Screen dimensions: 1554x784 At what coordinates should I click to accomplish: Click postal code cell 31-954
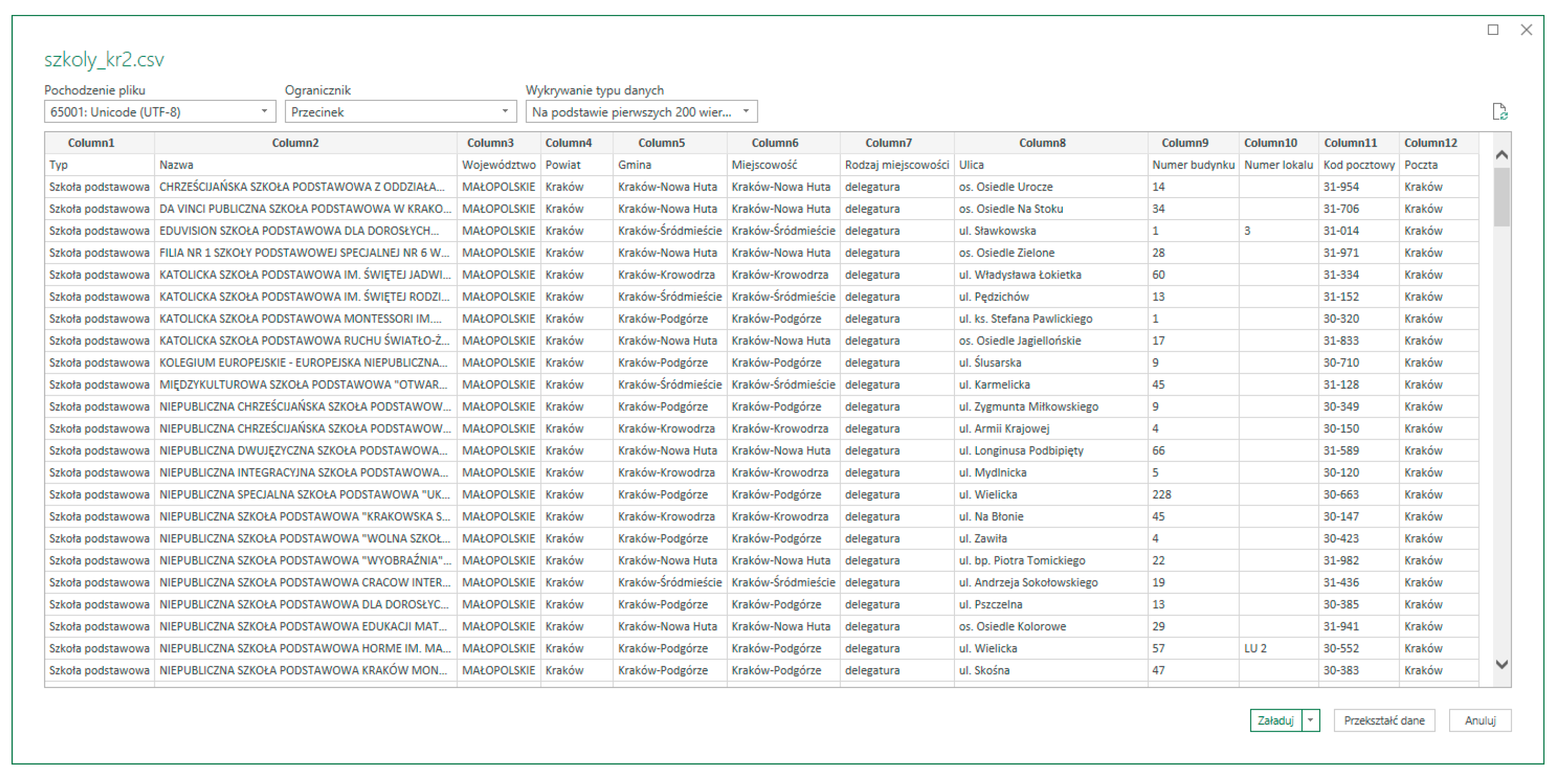point(1340,187)
